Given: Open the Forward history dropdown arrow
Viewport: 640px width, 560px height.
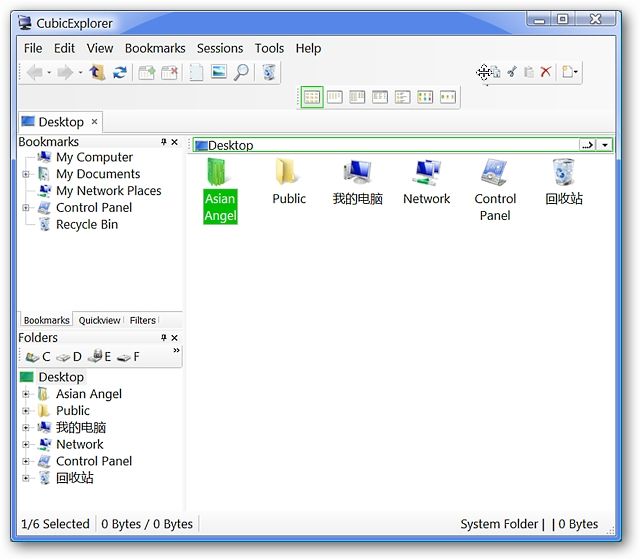Looking at the screenshot, I should (x=80, y=73).
